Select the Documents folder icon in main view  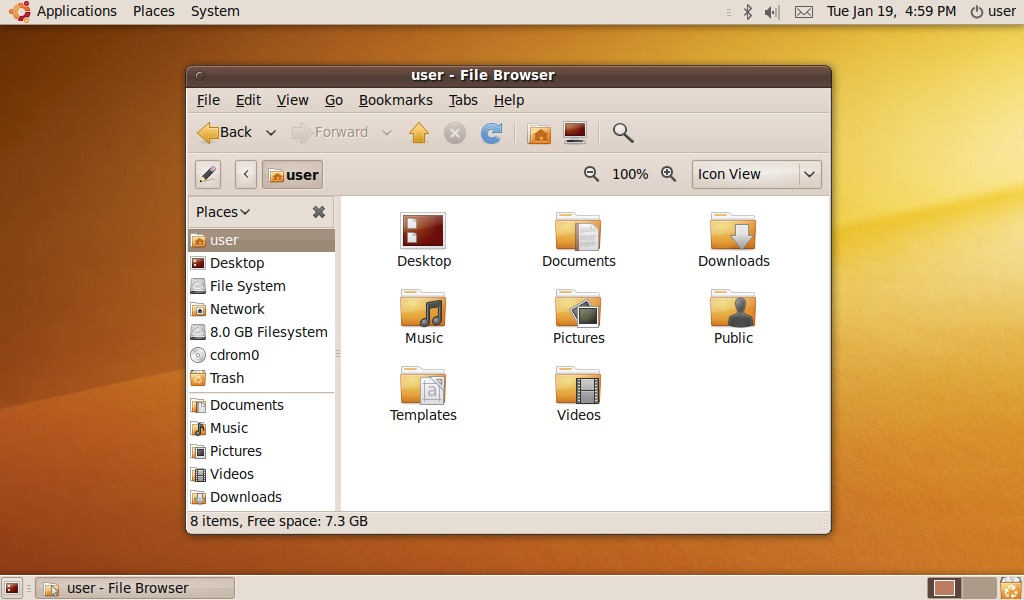coord(578,231)
